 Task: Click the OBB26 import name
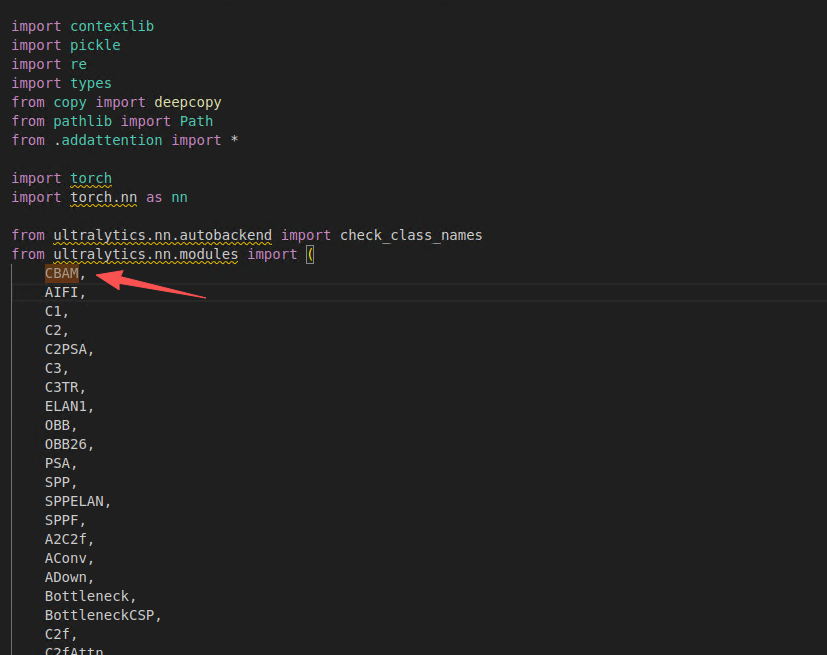[x=66, y=444]
